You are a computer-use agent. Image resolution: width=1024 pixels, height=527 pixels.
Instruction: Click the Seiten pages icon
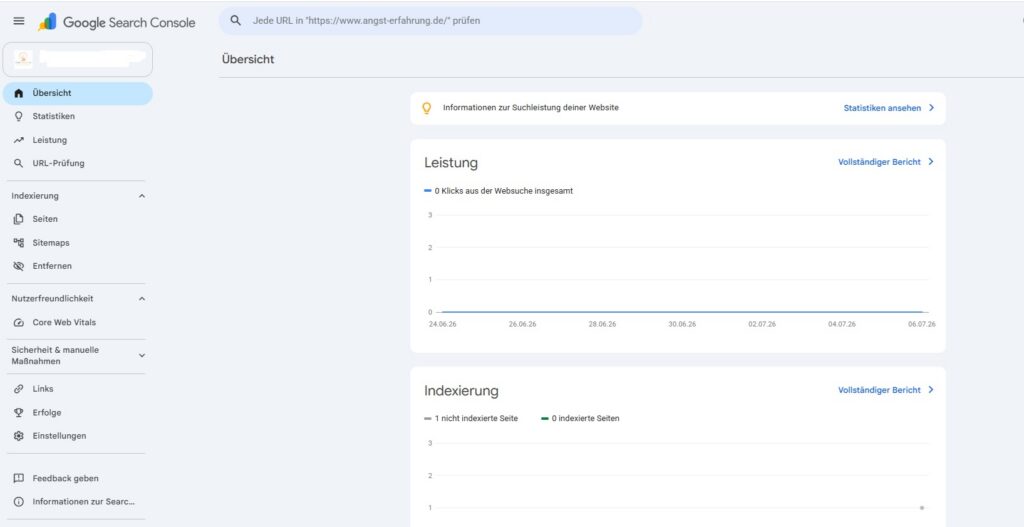pos(18,219)
